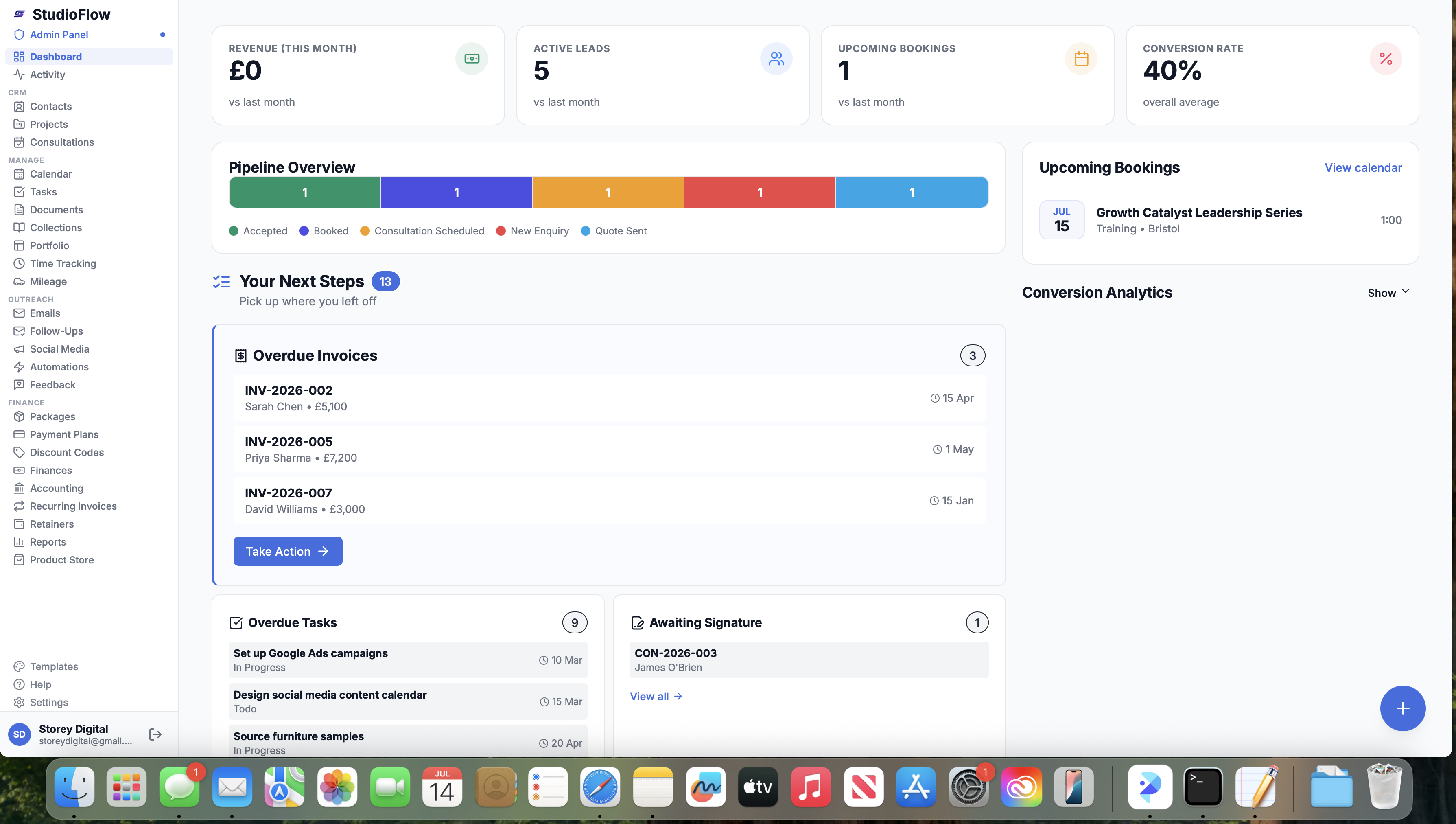The height and width of the screenshot is (824, 1456).
Task: Go to Recurring Invoices
Action: coord(89,506)
